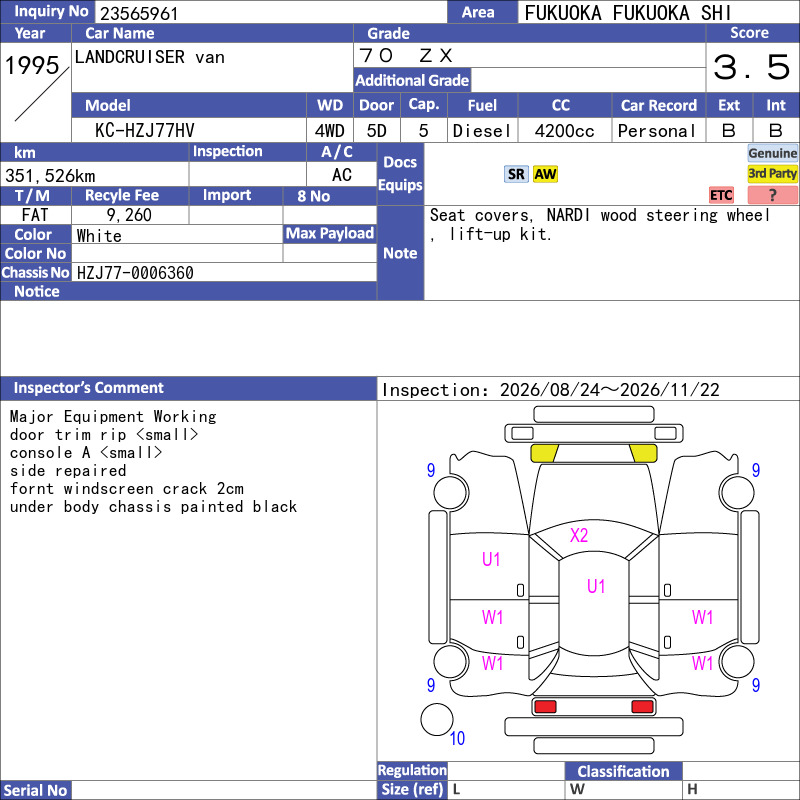
Task: Click the Inquiry No value 23565961
Action: click(139, 13)
